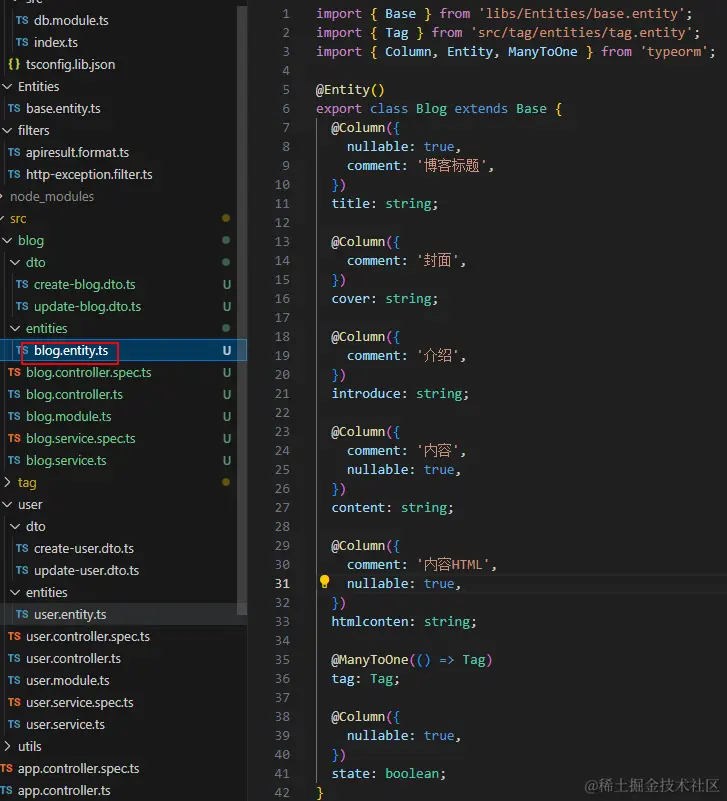
Task: Select blog.entity.ts in the file tree
Action: (71, 350)
